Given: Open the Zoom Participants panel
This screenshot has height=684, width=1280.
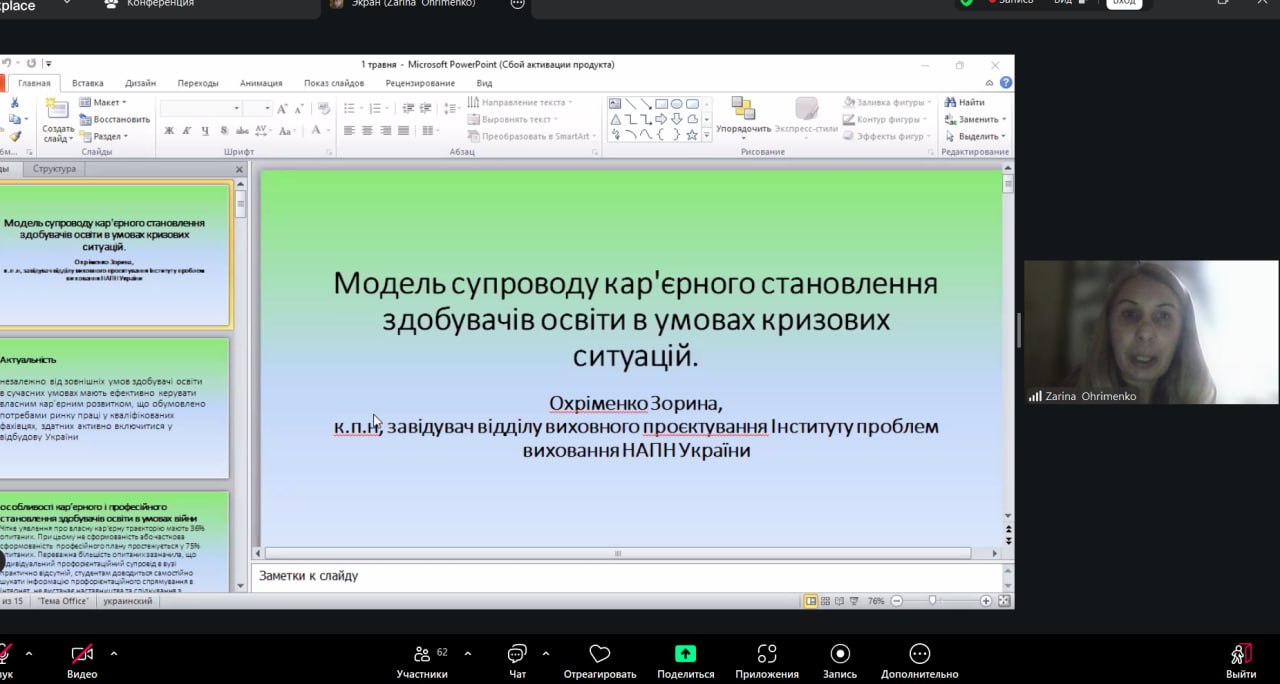Looking at the screenshot, I should click(422, 655).
